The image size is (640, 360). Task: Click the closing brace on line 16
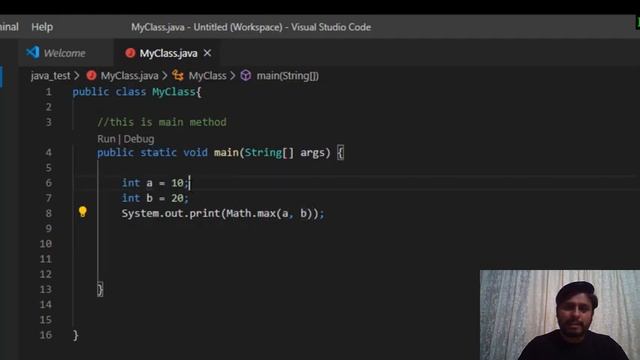tap(76, 335)
